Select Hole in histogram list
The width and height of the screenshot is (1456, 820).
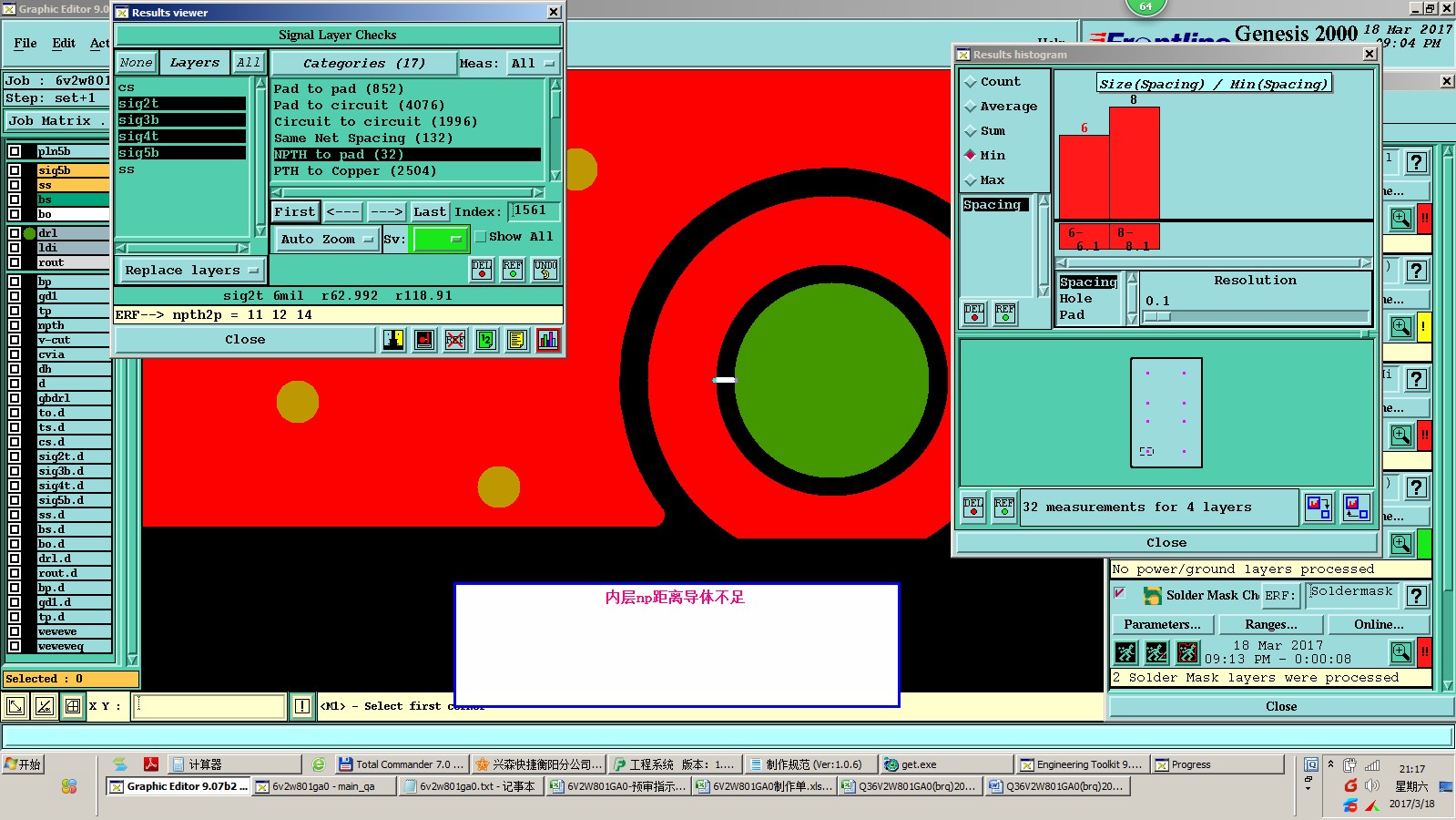coord(1075,299)
